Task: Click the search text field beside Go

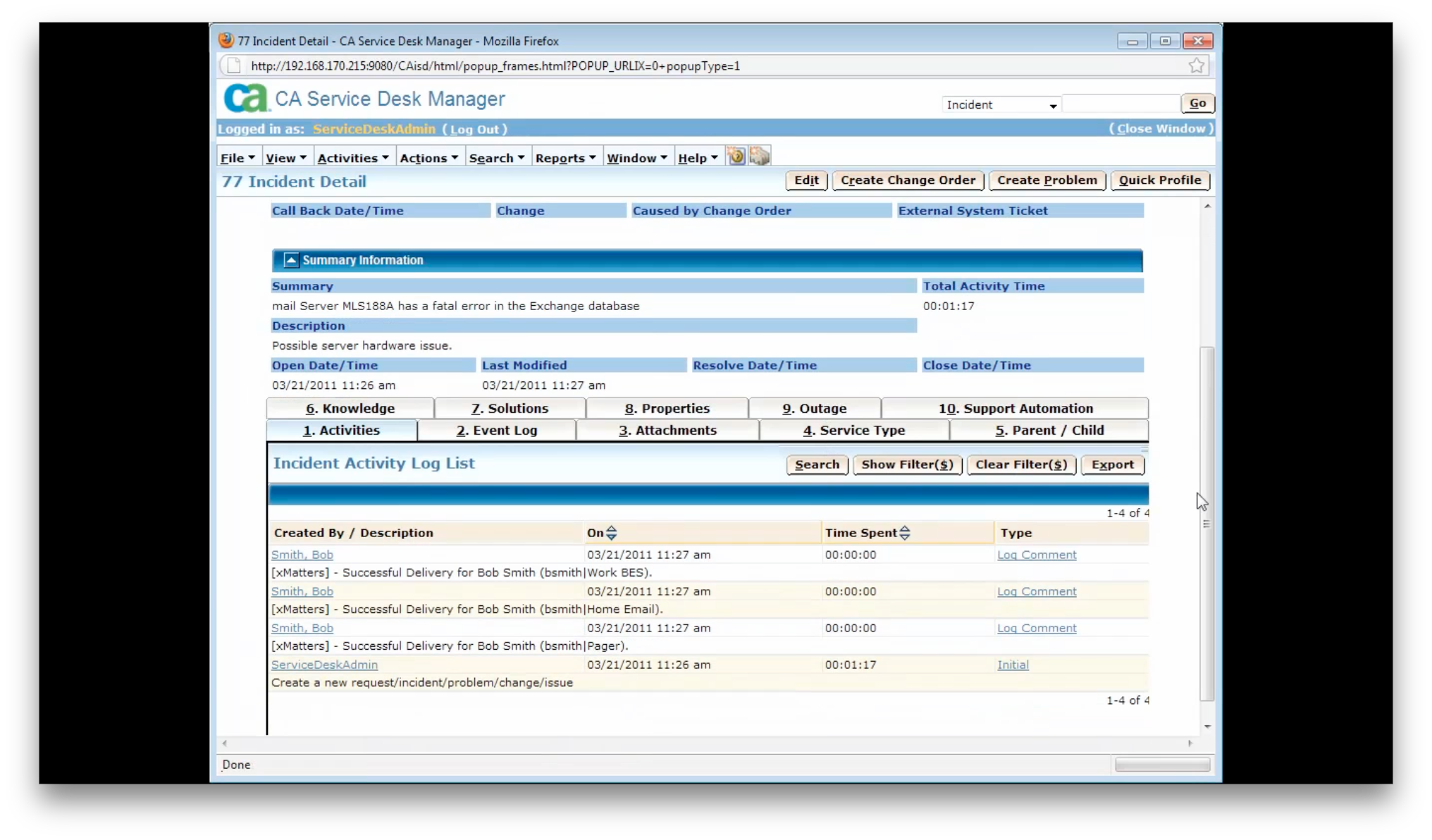Action: 1121,104
